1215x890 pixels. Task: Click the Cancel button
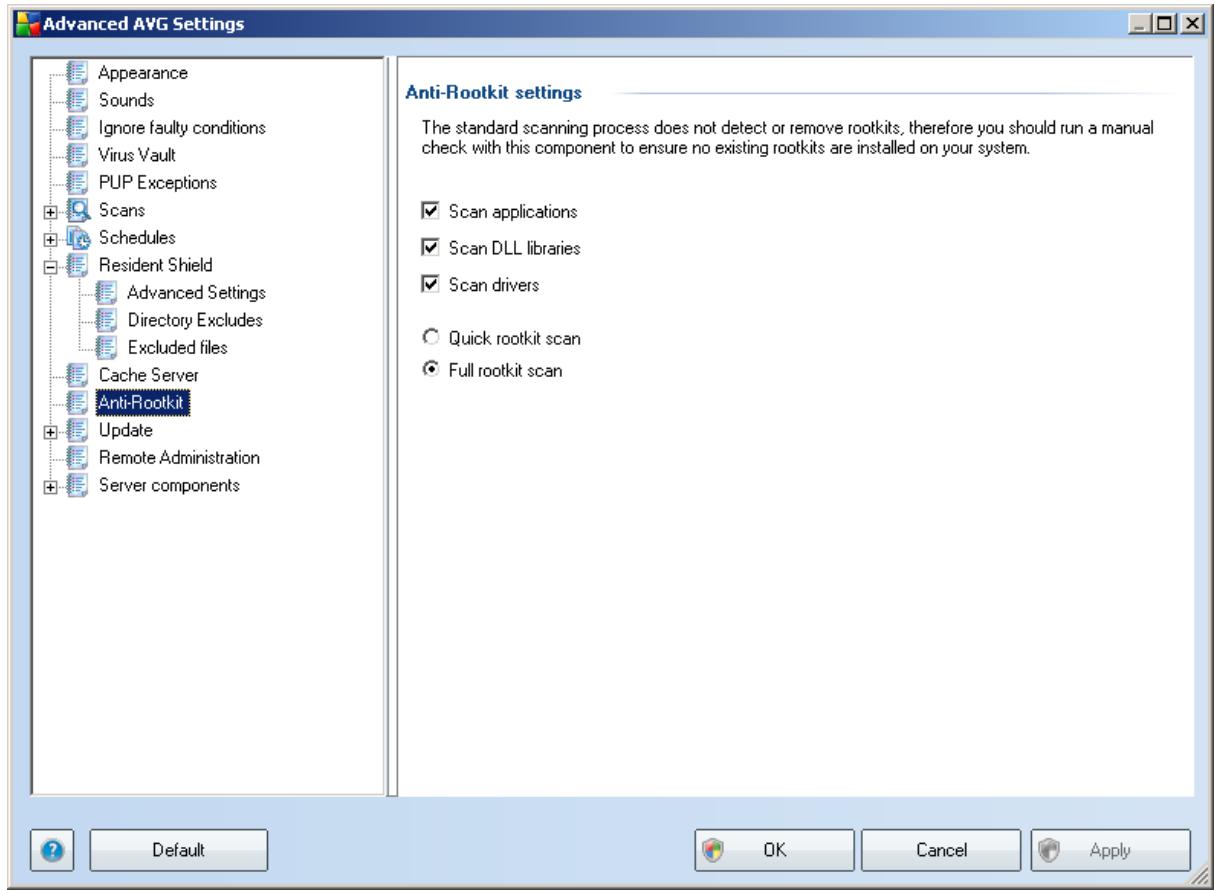point(943,850)
